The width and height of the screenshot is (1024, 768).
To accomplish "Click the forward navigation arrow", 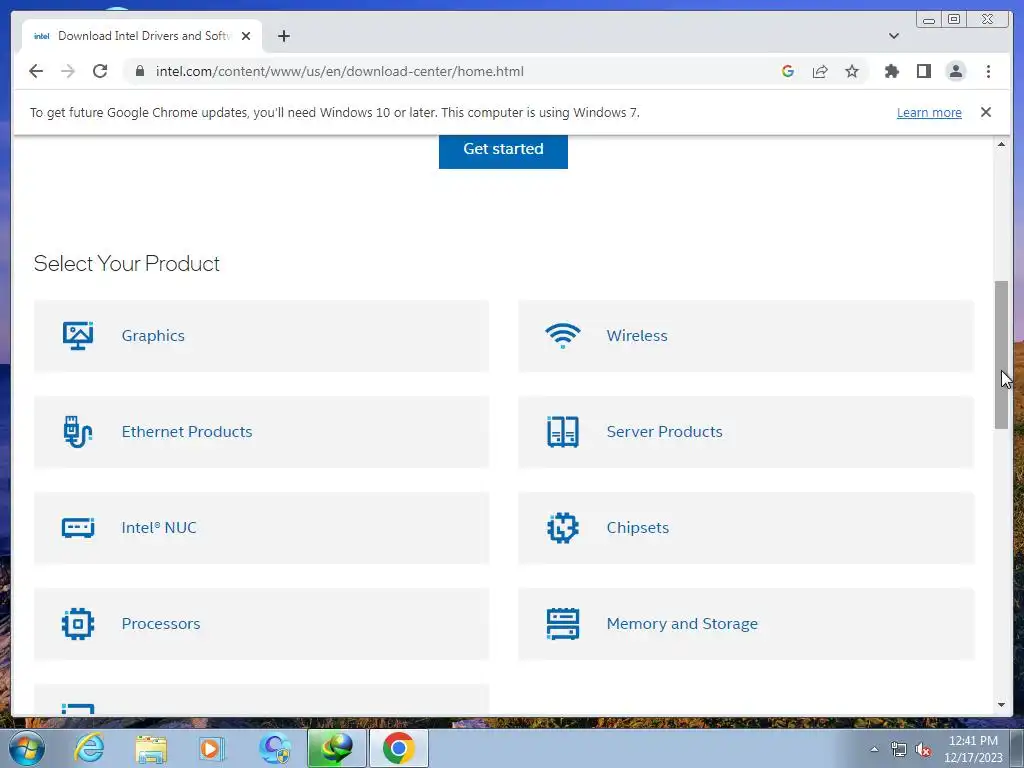I will [68, 71].
